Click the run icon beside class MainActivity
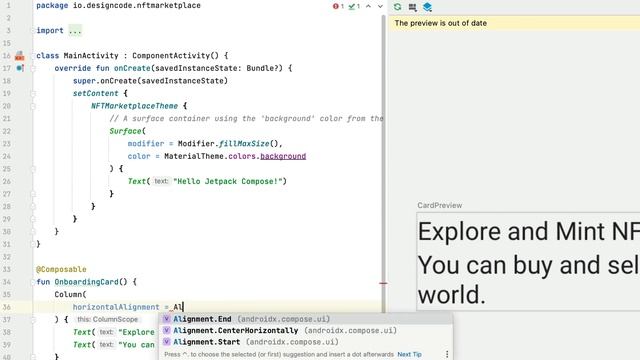This screenshot has height=360, width=640. click(20, 56)
